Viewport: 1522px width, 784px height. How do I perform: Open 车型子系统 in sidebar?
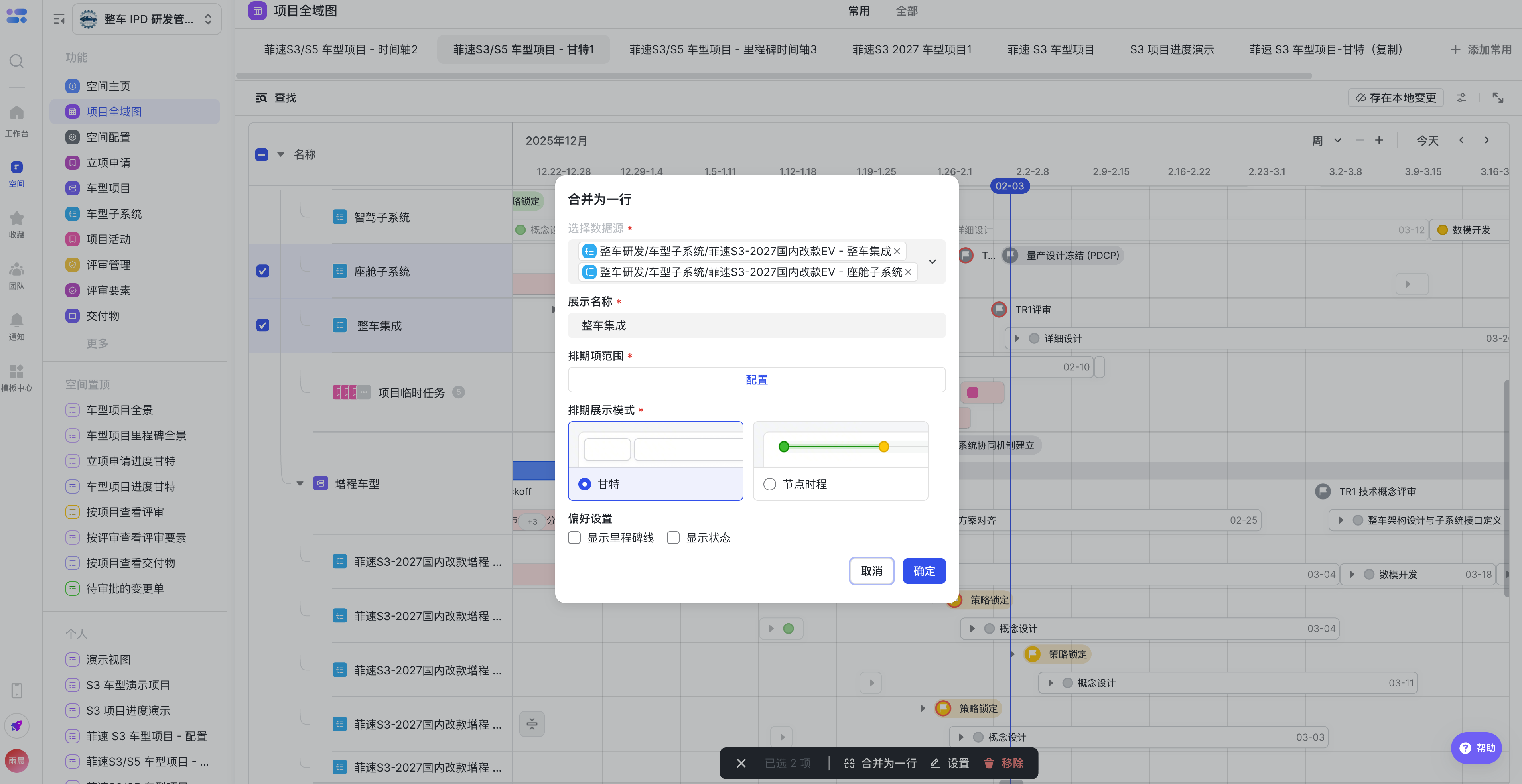click(135, 214)
